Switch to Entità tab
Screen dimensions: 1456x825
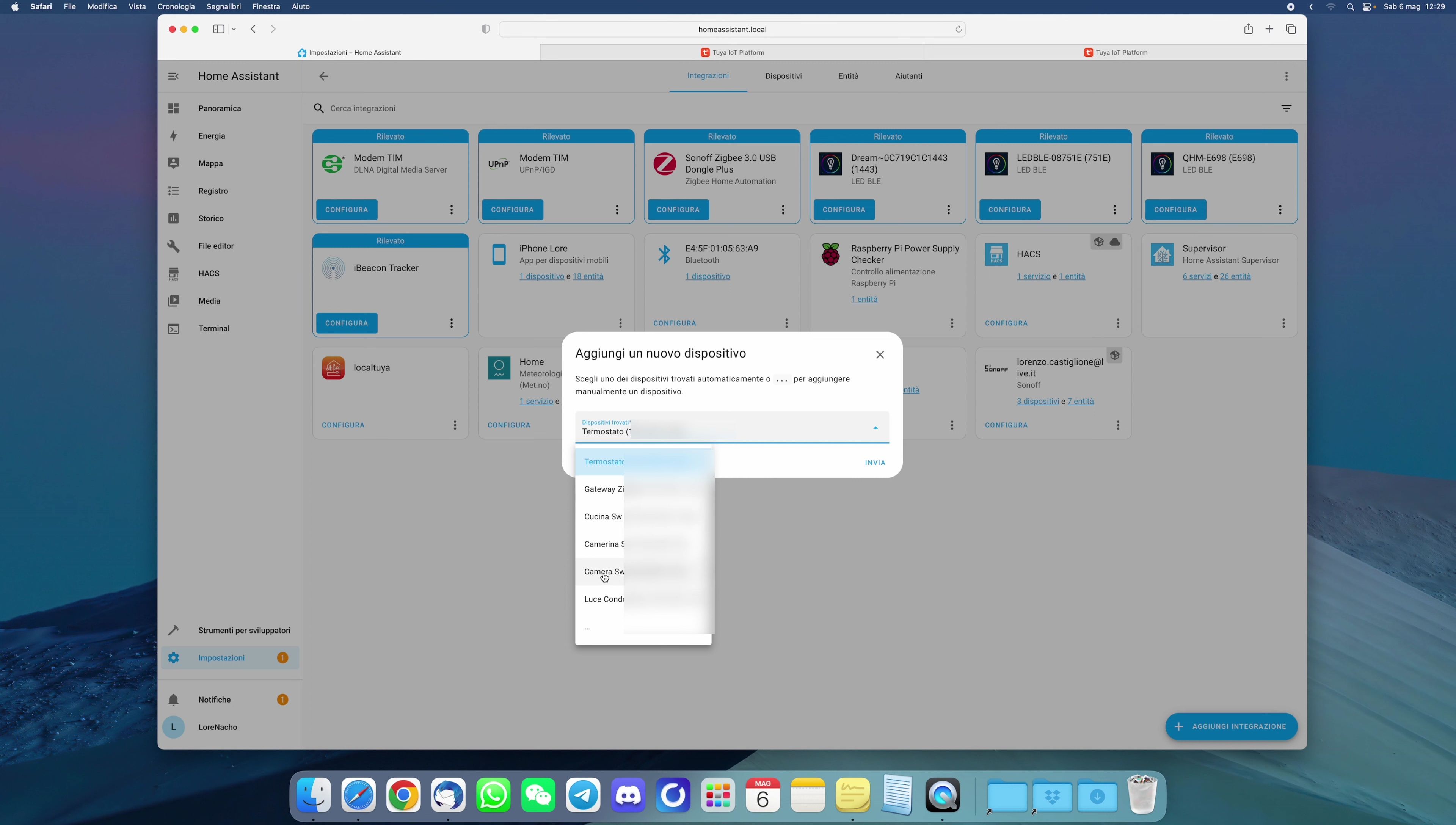pos(848,76)
